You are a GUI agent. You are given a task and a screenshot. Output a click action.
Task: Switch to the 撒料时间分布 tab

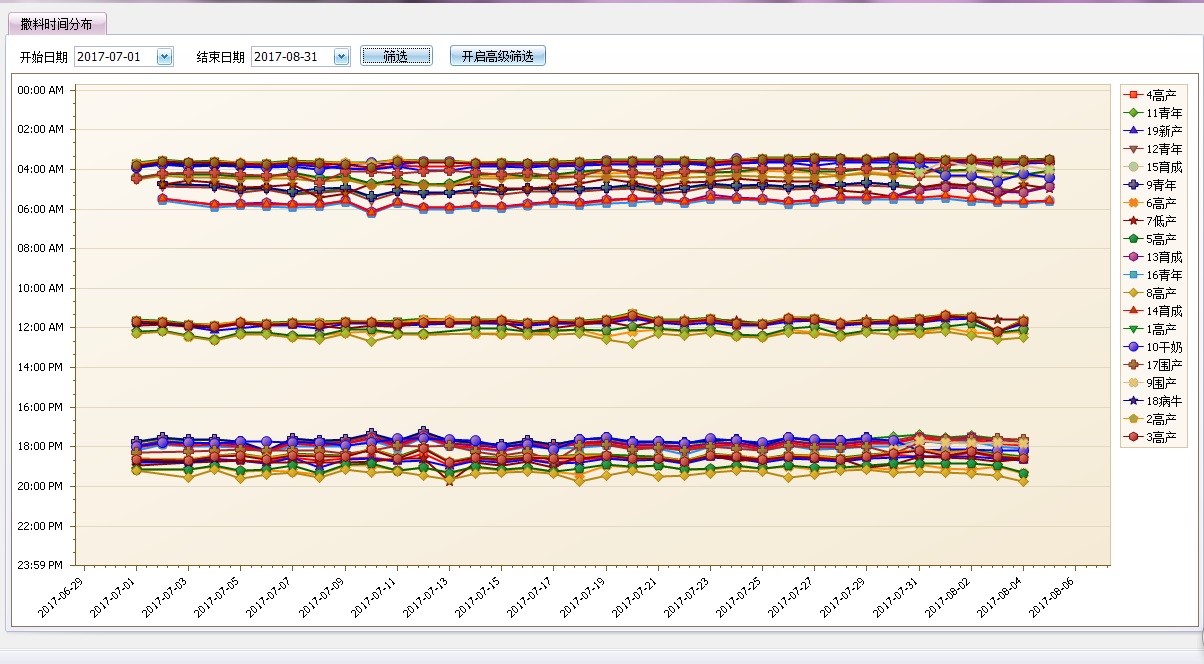56,24
